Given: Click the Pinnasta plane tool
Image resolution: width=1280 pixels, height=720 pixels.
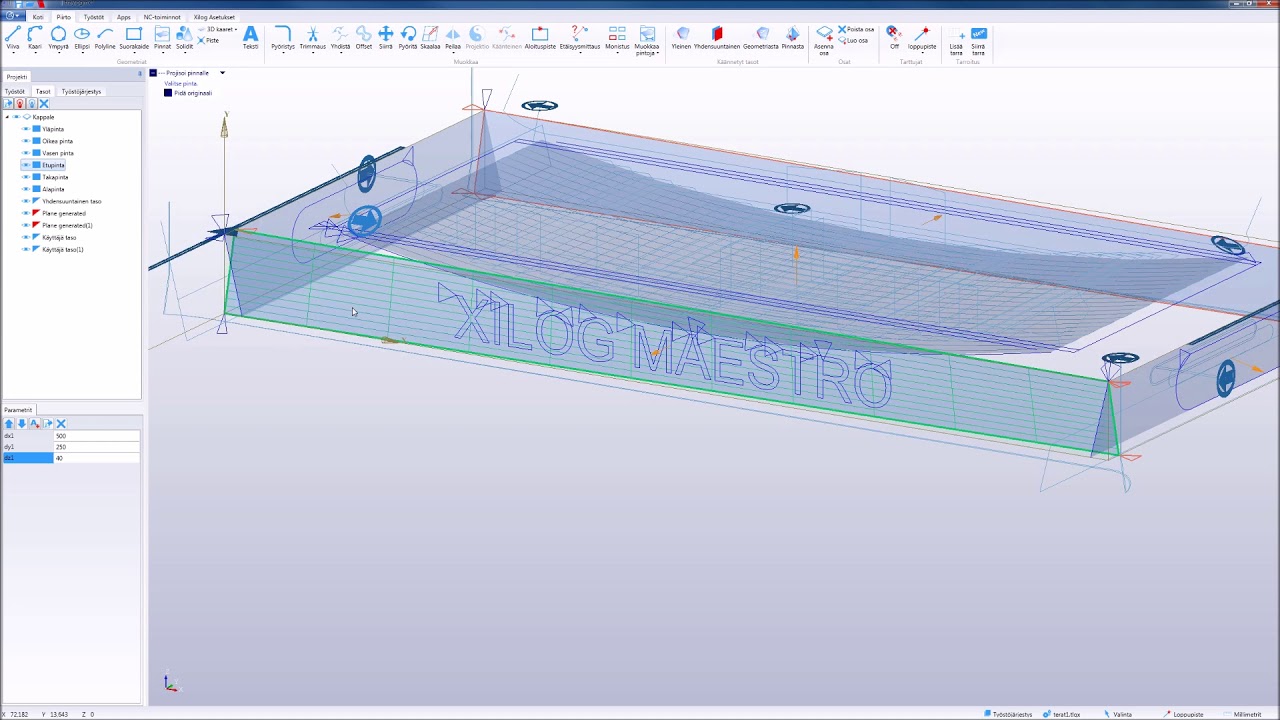Looking at the screenshot, I should pyautogui.click(x=793, y=38).
